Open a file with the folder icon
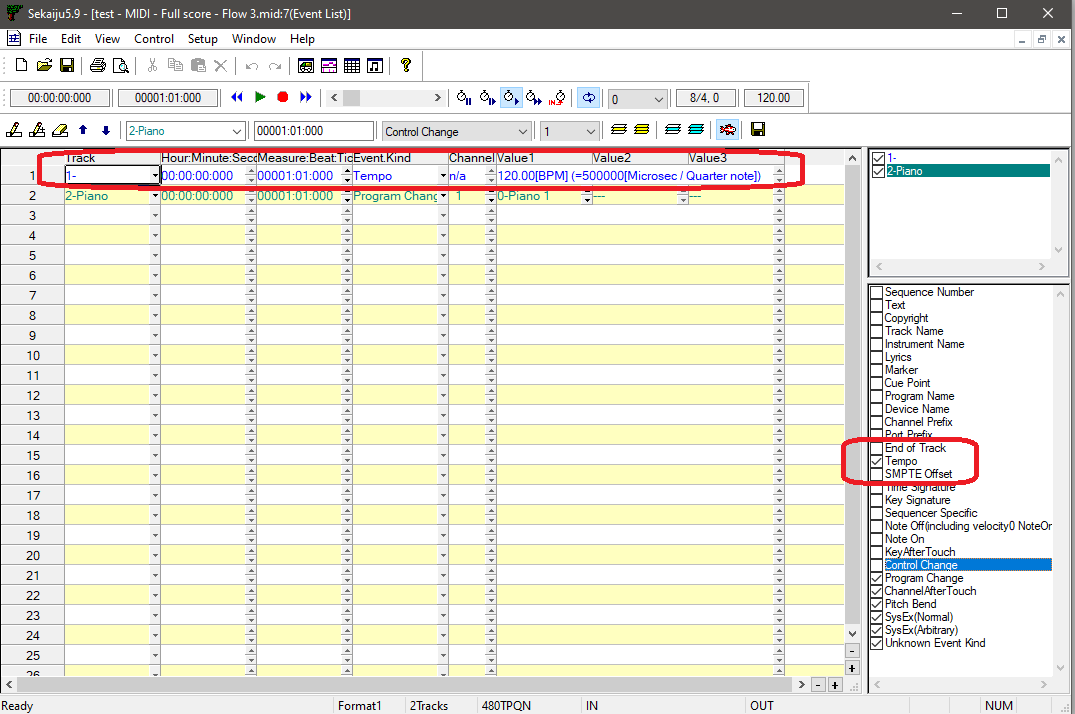Screen dimensions: 1075x714 click(x=44, y=65)
